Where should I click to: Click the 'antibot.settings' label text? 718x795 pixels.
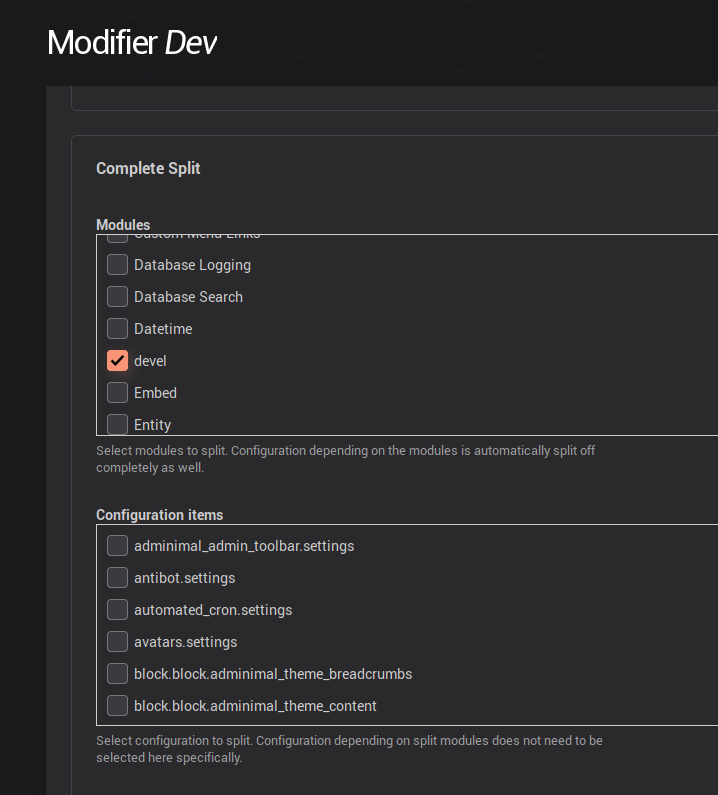click(x=184, y=578)
